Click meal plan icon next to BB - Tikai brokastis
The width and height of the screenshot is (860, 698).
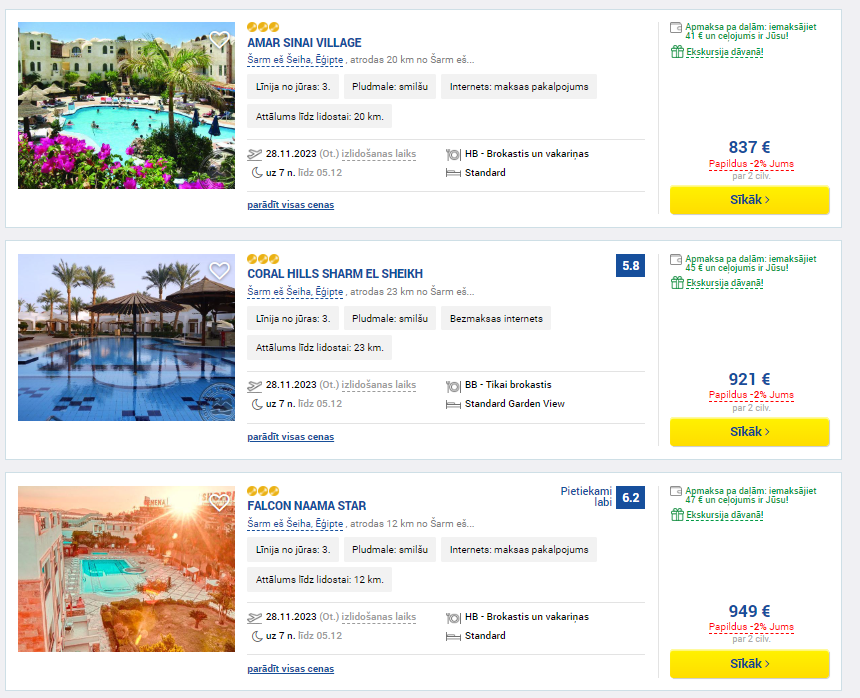pos(453,387)
